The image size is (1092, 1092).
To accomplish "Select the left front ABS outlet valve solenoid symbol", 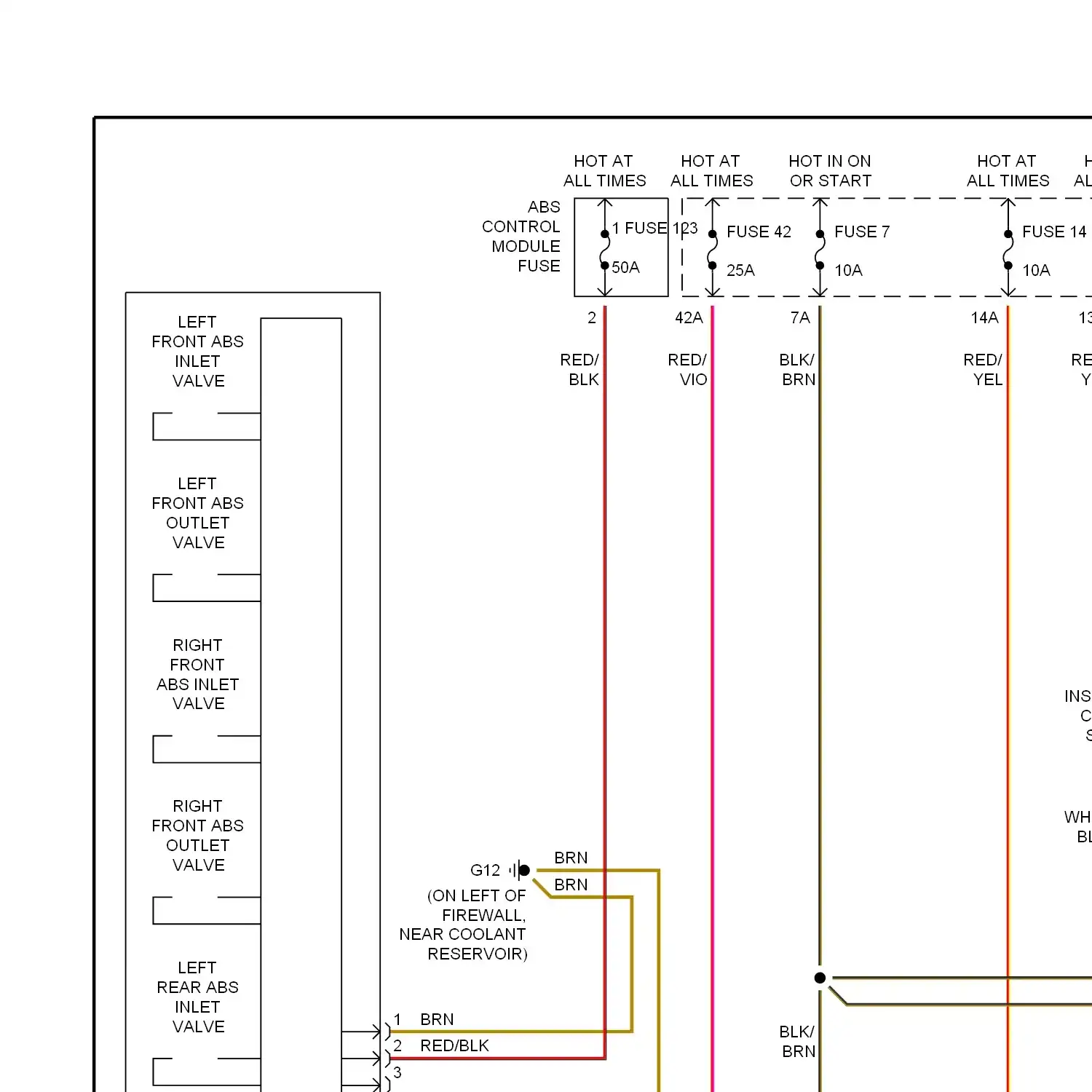I will [207, 587].
